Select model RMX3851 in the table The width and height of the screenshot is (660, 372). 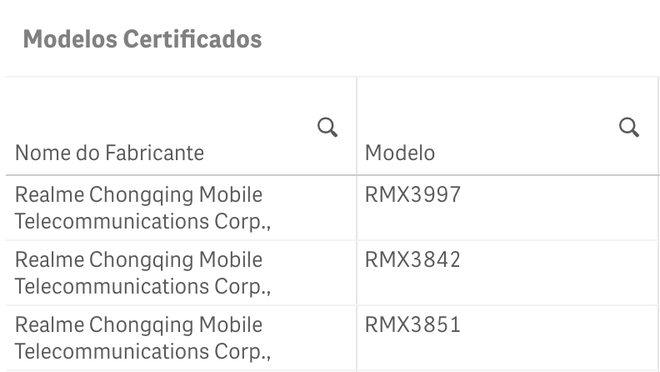413,325
